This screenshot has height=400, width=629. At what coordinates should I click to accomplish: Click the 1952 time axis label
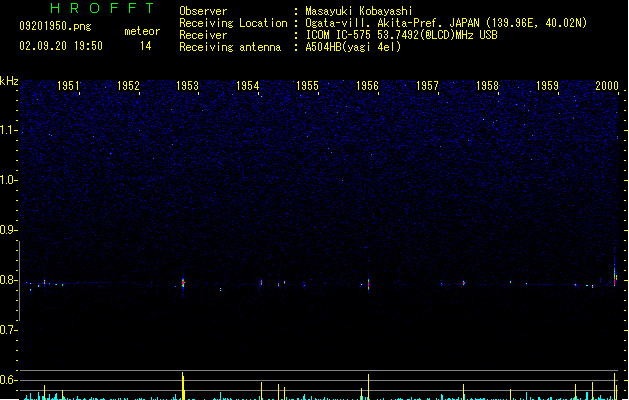[128, 86]
